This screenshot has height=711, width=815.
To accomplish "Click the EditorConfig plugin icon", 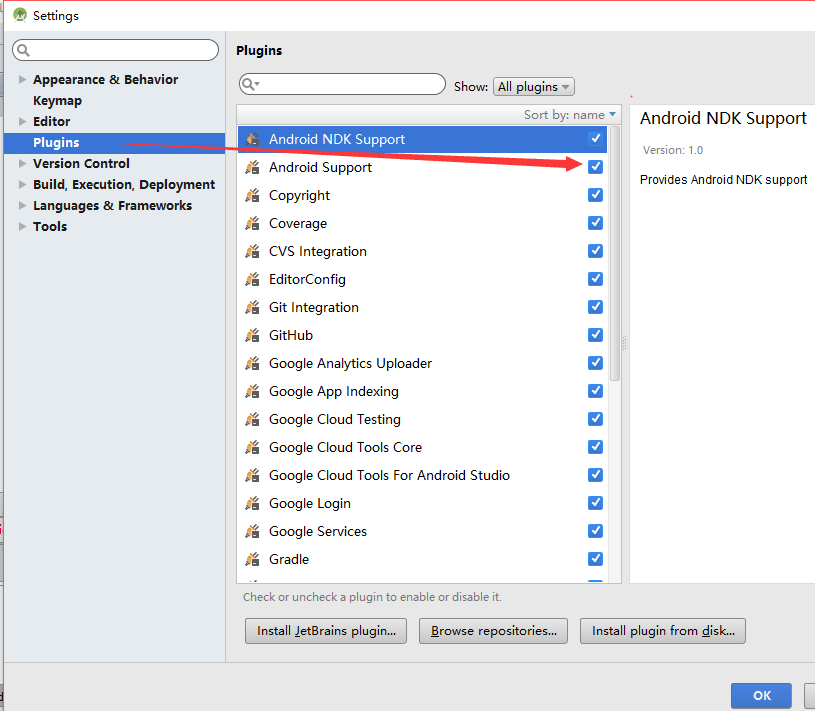I will tap(252, 280).
